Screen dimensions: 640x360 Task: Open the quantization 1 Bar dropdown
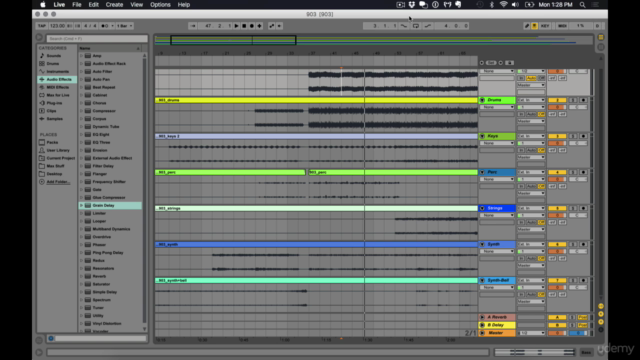pyautogui.click(x=124, y=26)
